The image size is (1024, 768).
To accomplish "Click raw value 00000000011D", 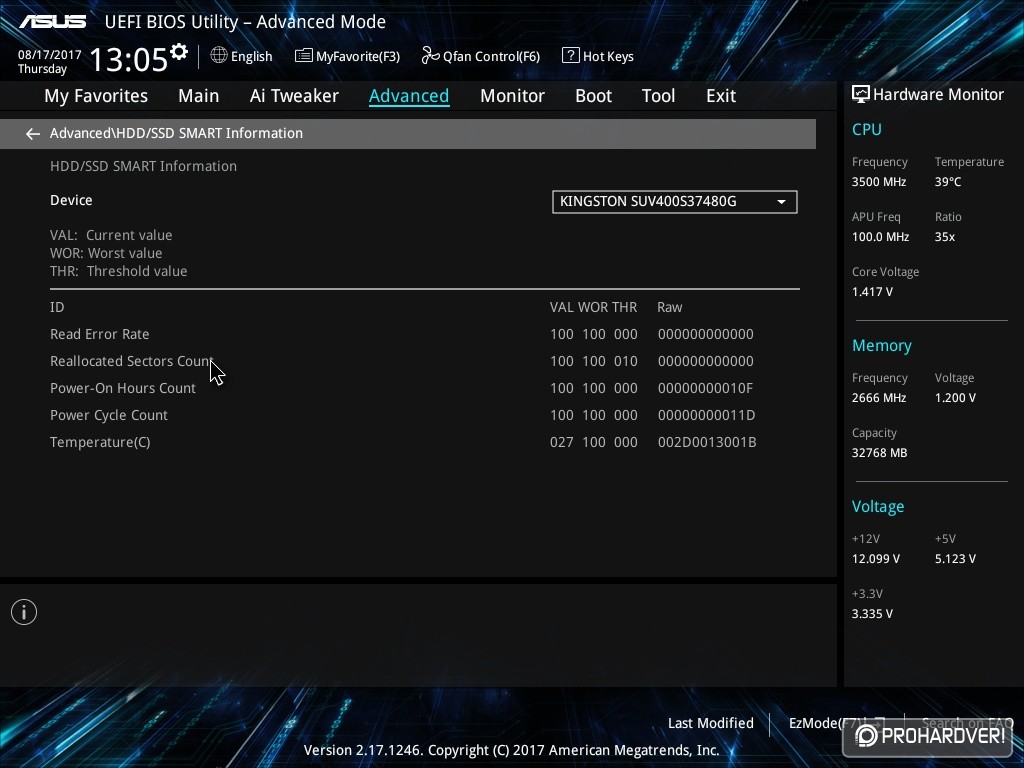I will [x=707, y=415].
